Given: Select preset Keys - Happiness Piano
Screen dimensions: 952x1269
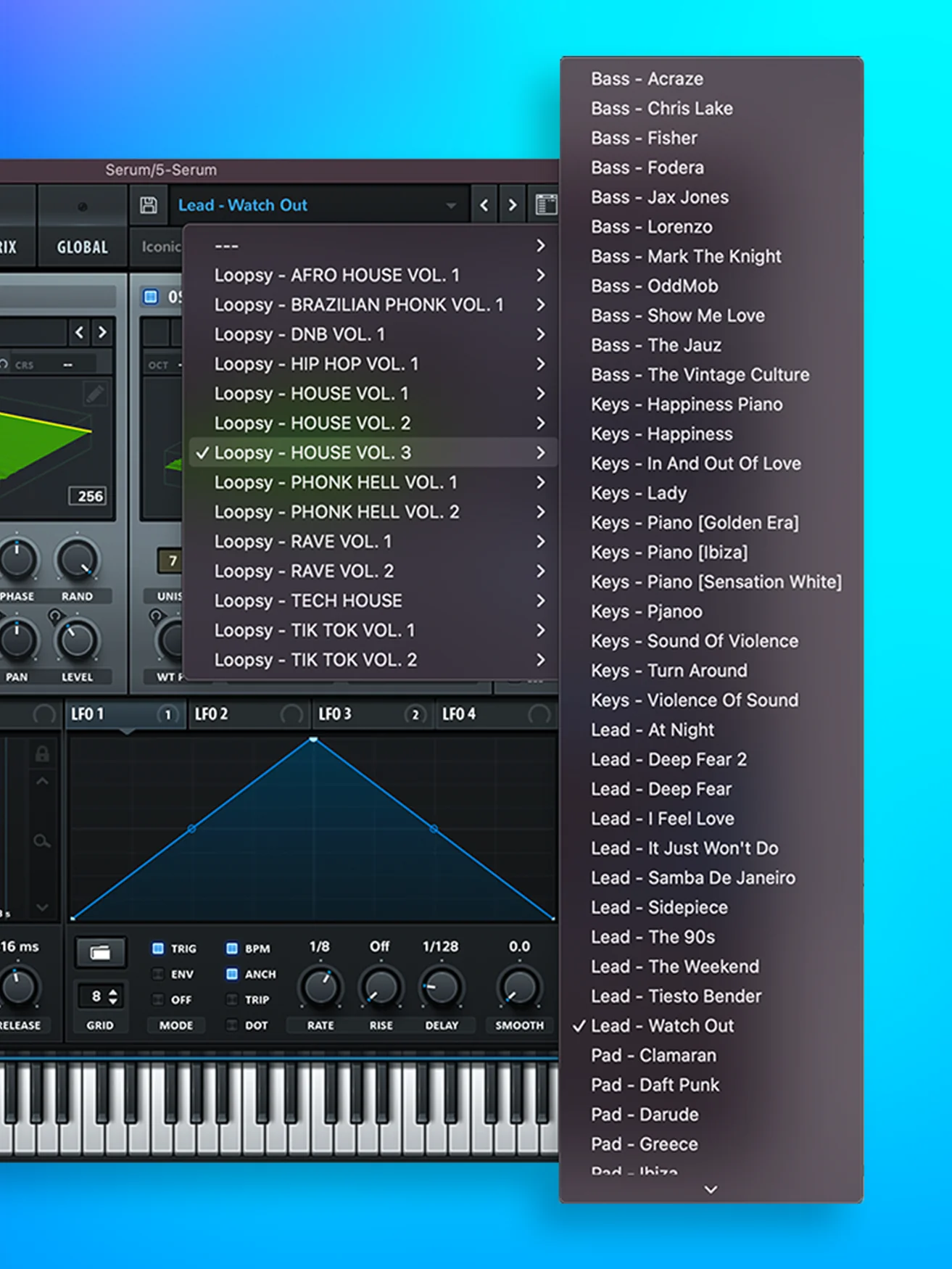Looking at the screenshot, I should (711, 404).
